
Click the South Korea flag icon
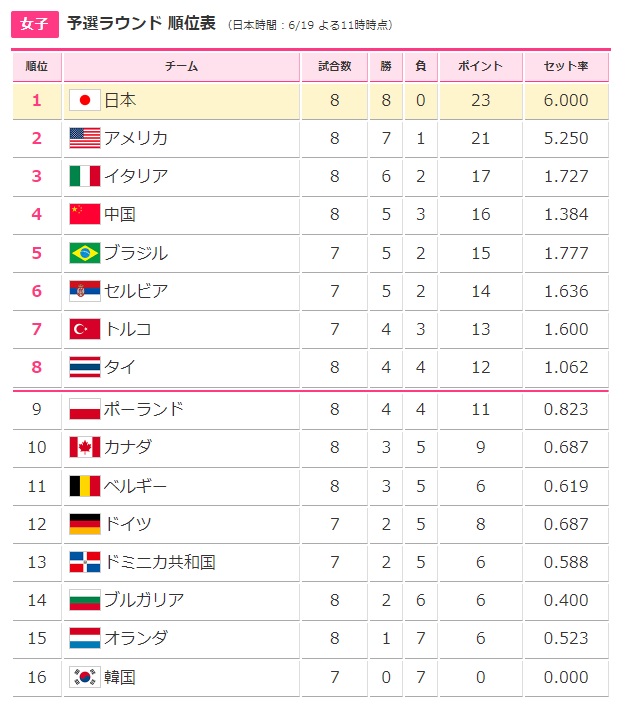click(85, 677)
